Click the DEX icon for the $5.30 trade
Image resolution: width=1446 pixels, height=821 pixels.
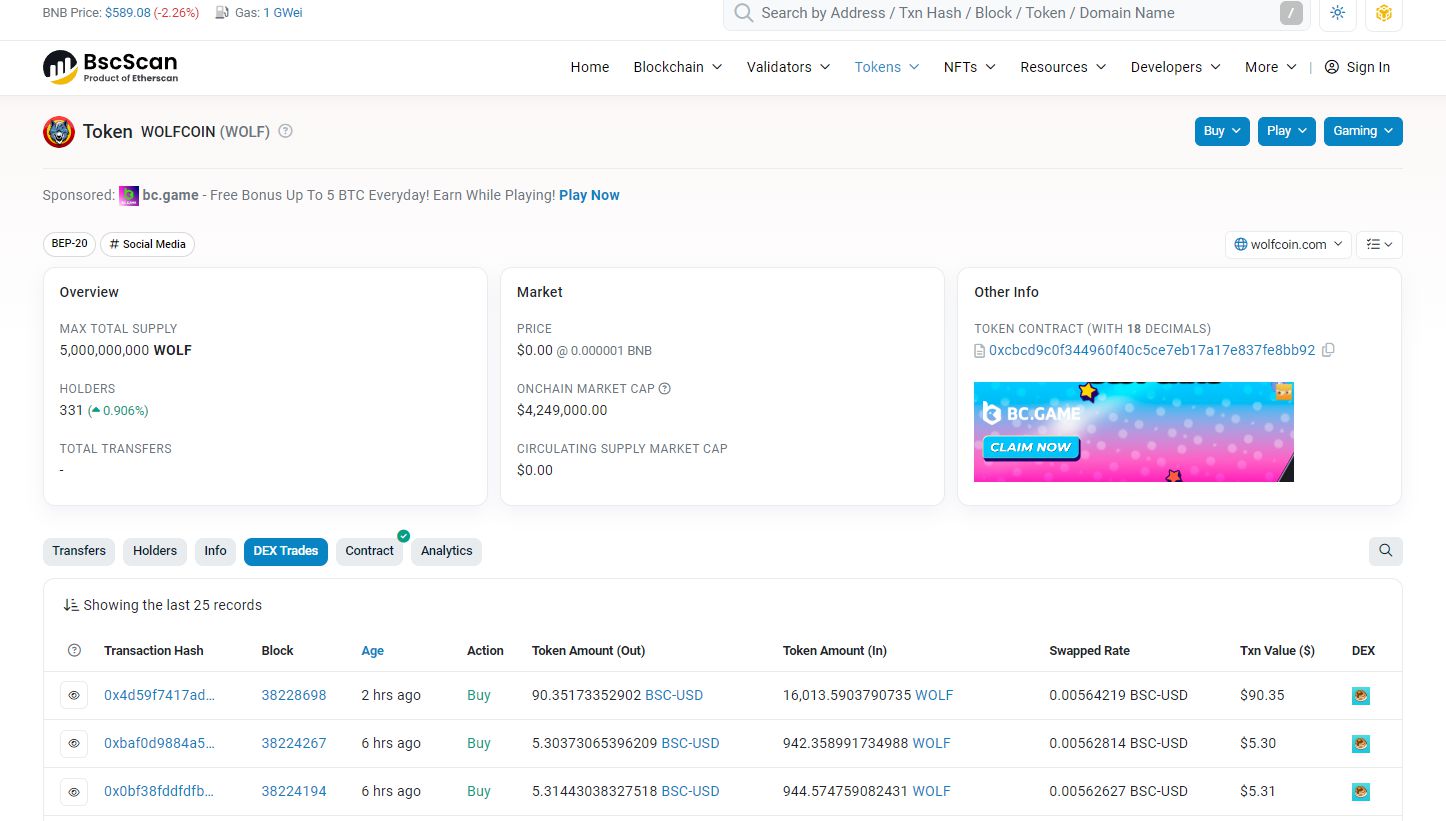click(x=1360, y=744)
